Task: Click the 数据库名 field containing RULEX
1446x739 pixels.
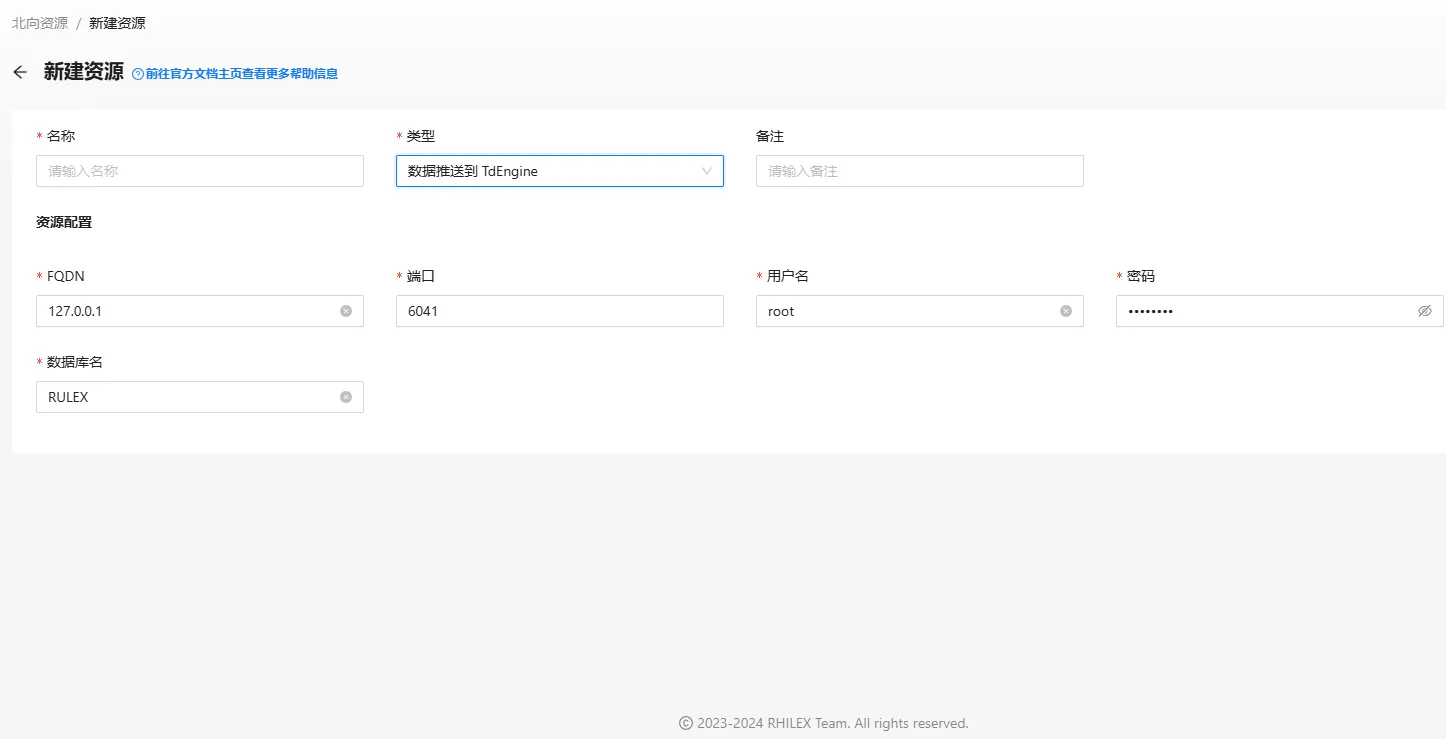Action: pyautogui.click(x=185, y=397)
